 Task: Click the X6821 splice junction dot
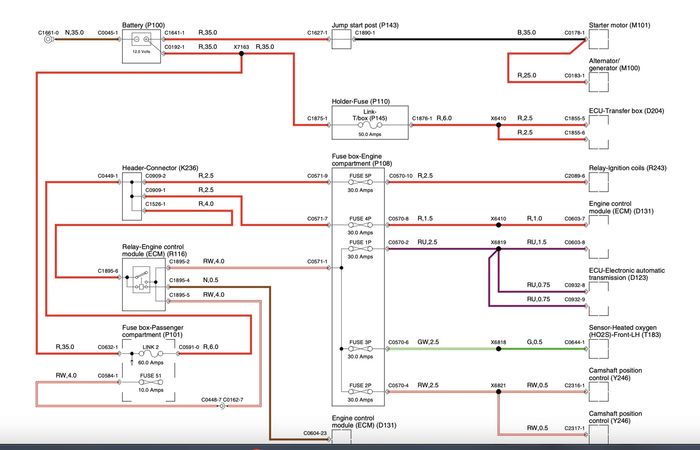tap(499, 392)
